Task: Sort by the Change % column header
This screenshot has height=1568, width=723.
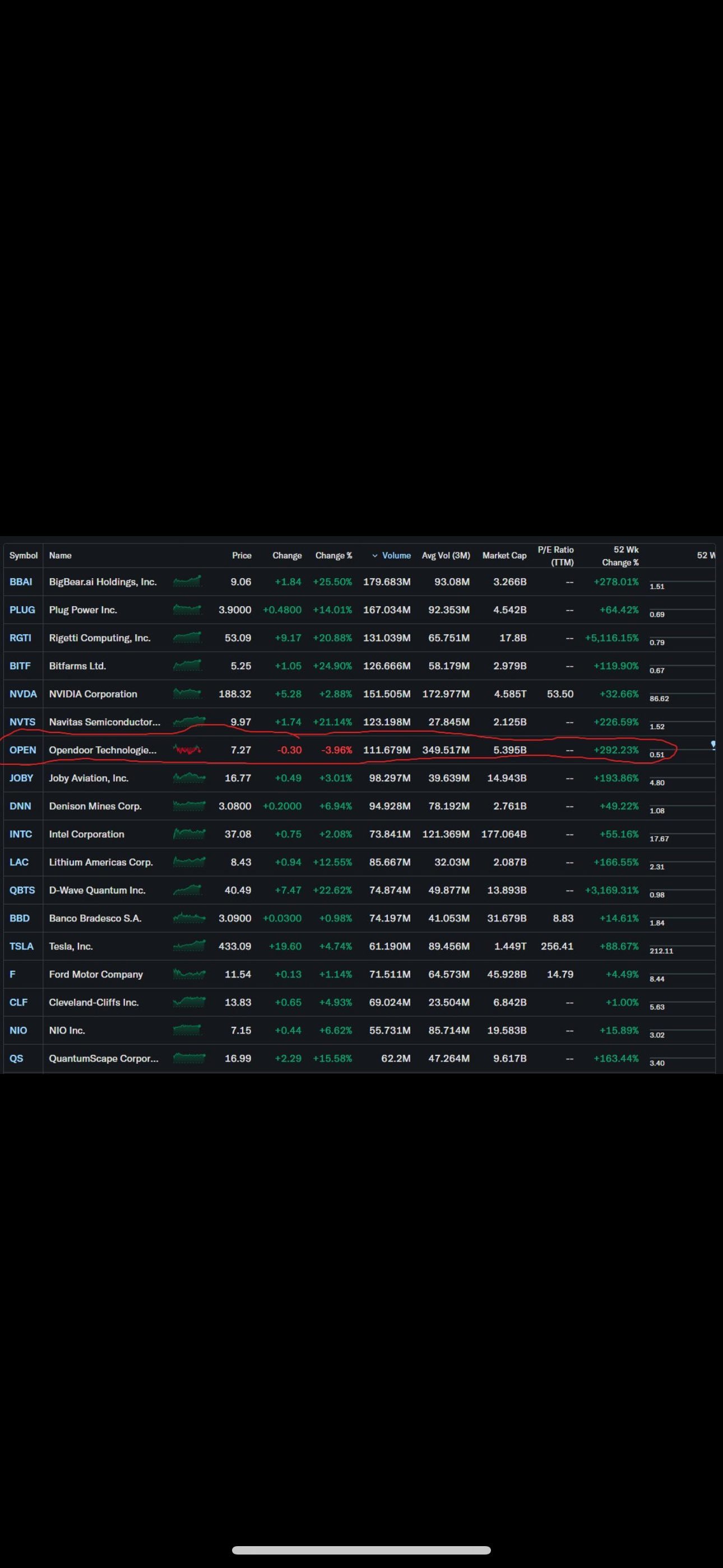Action: point(333,556)
